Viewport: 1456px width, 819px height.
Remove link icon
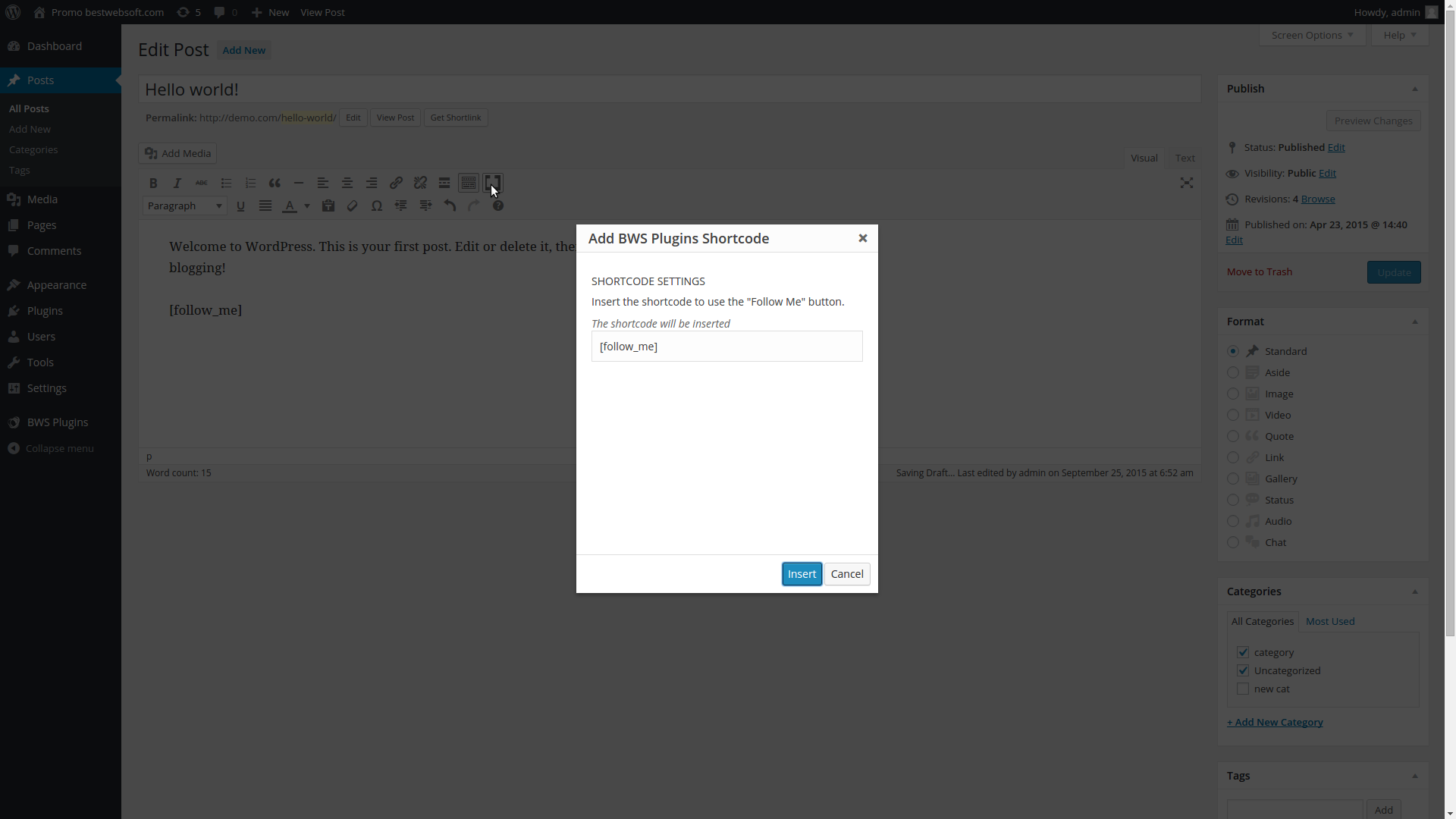tap(420, 183)
